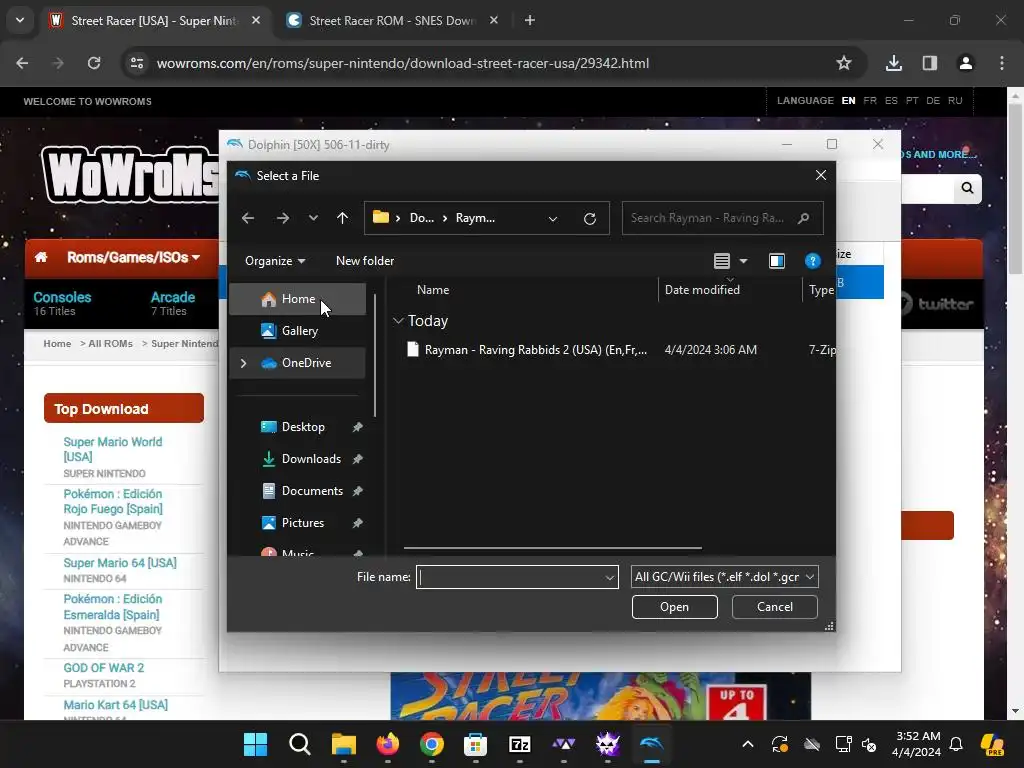This screenshot has height=768, width=1024.
Task: Click horizontal scrollbar in file list
Action: (x=552, y=549)
